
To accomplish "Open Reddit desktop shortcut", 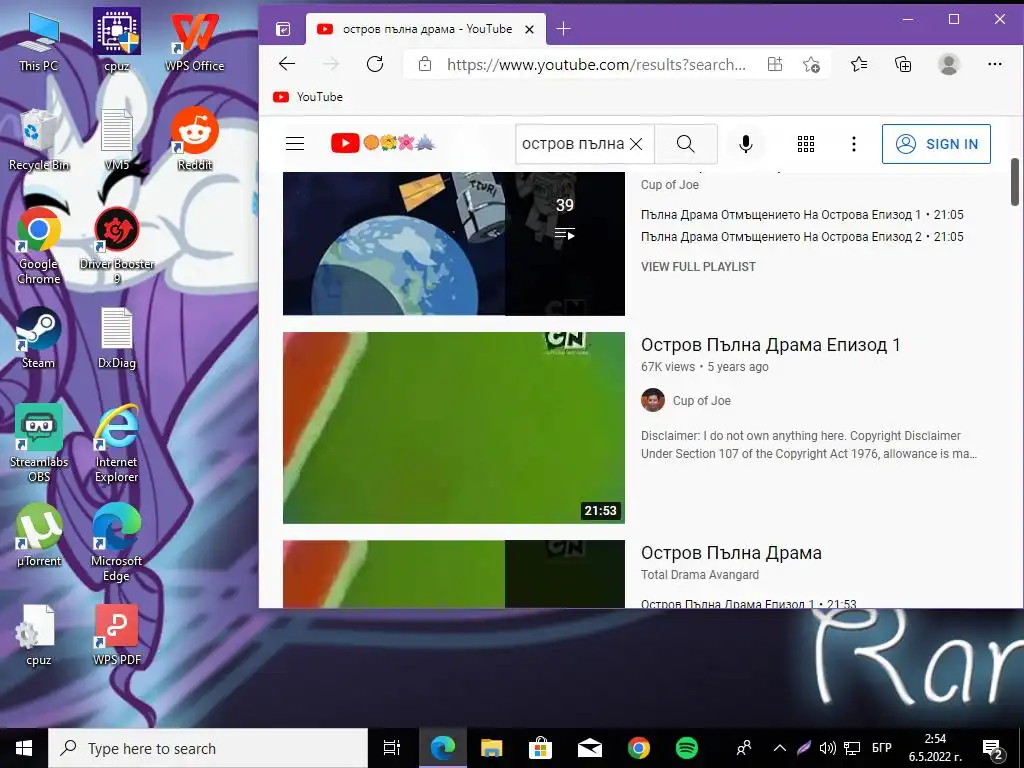I will [195, 140].
